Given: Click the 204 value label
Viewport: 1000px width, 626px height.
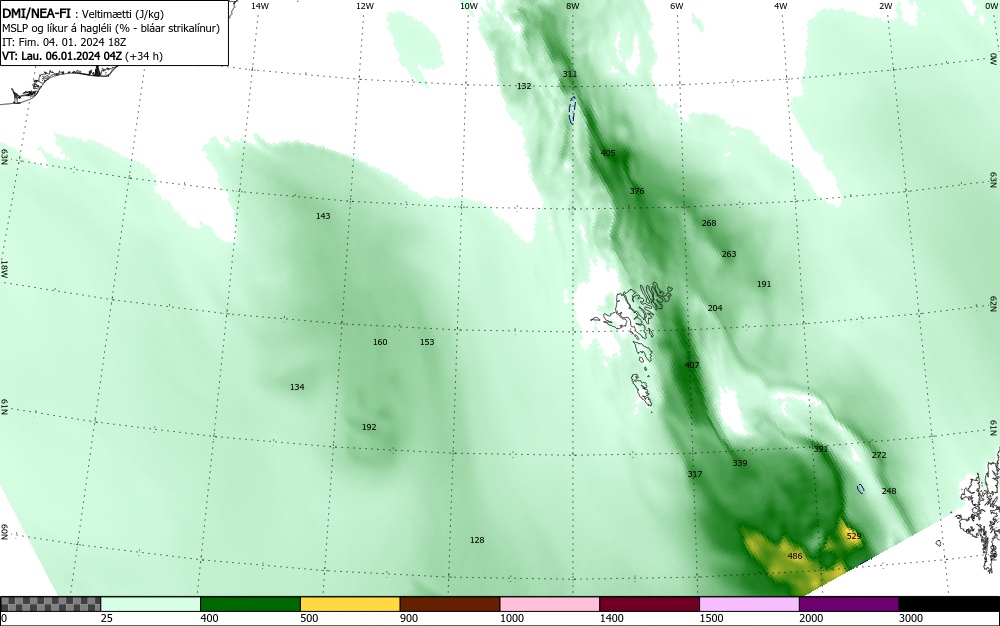Looking at the screenshot, I should (x=714, y=308).
